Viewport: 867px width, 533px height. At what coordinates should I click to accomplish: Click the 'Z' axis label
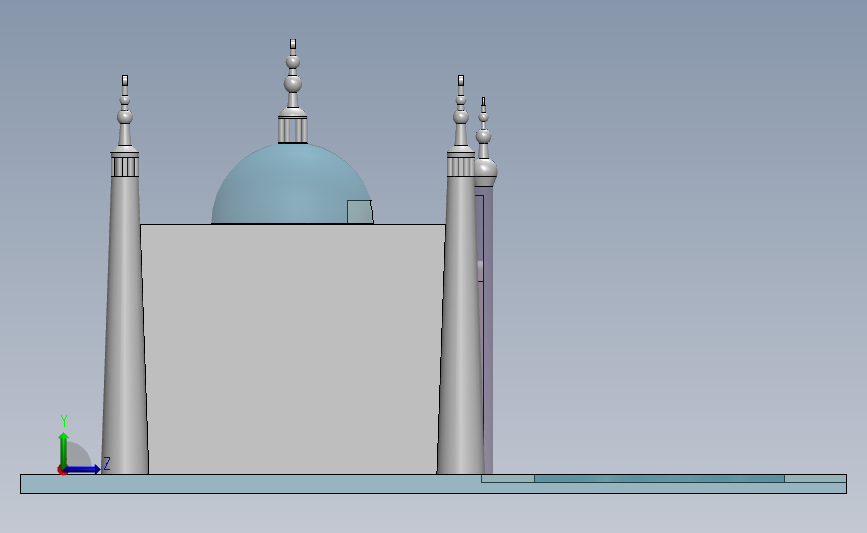(107, 463)
